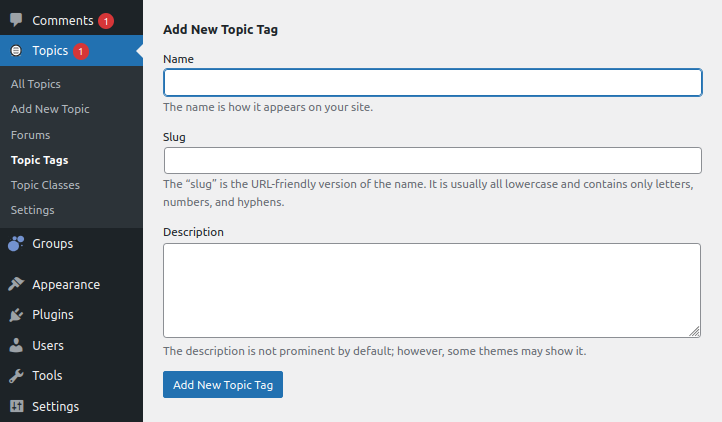This screenshot has width=722, height=422.
Task: Click the Settings sliders icon
Action: click(x=16, y=407)
